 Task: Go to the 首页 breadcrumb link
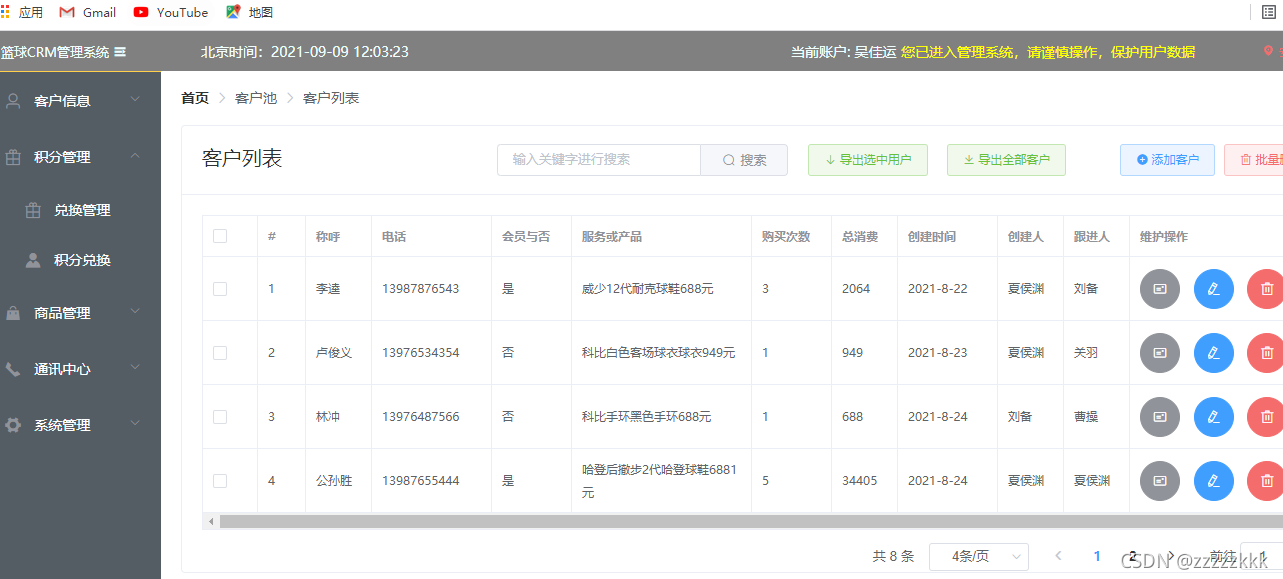point(195,98)
